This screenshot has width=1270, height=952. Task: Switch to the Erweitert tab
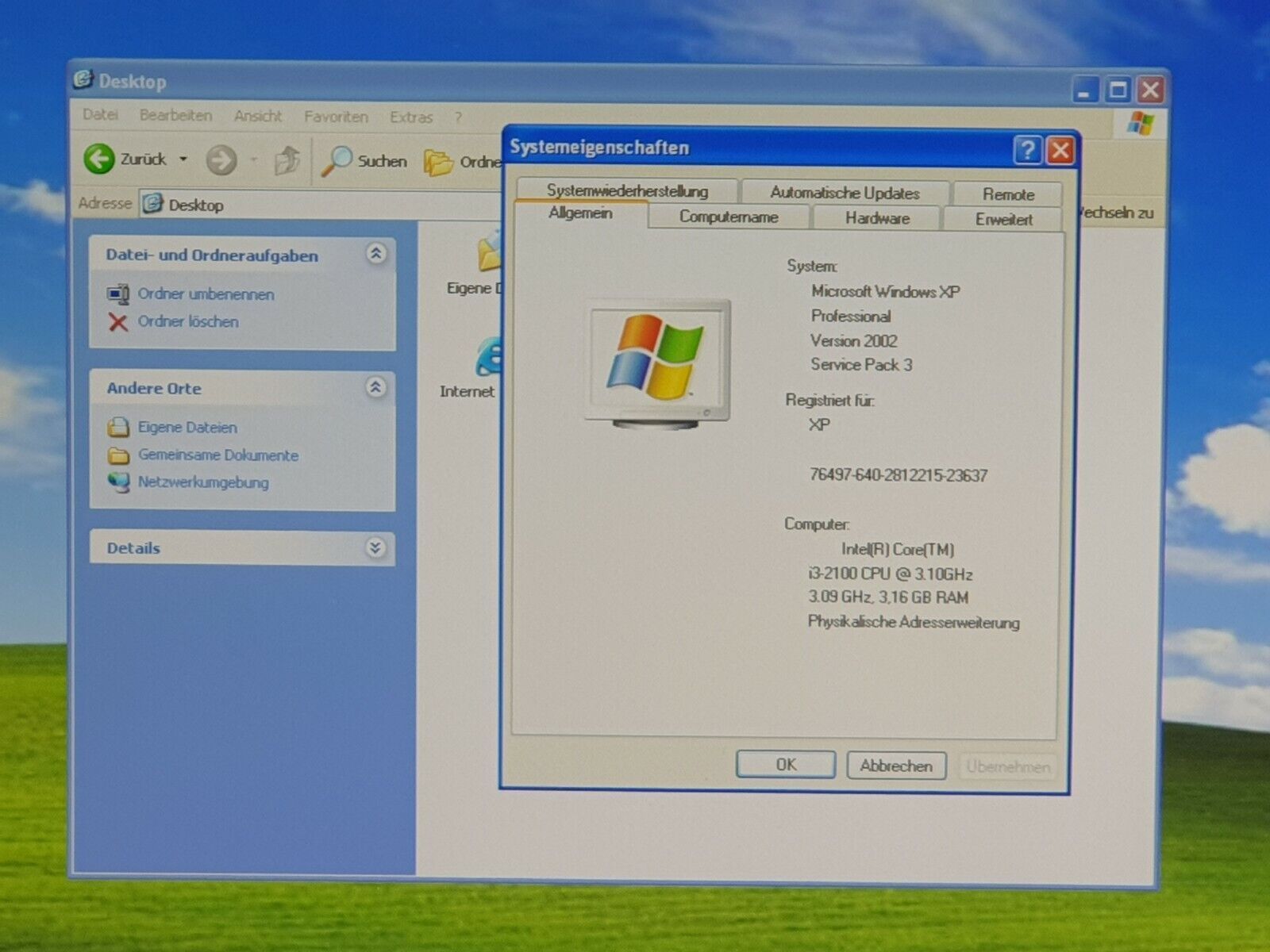(x=1003, y=220)
